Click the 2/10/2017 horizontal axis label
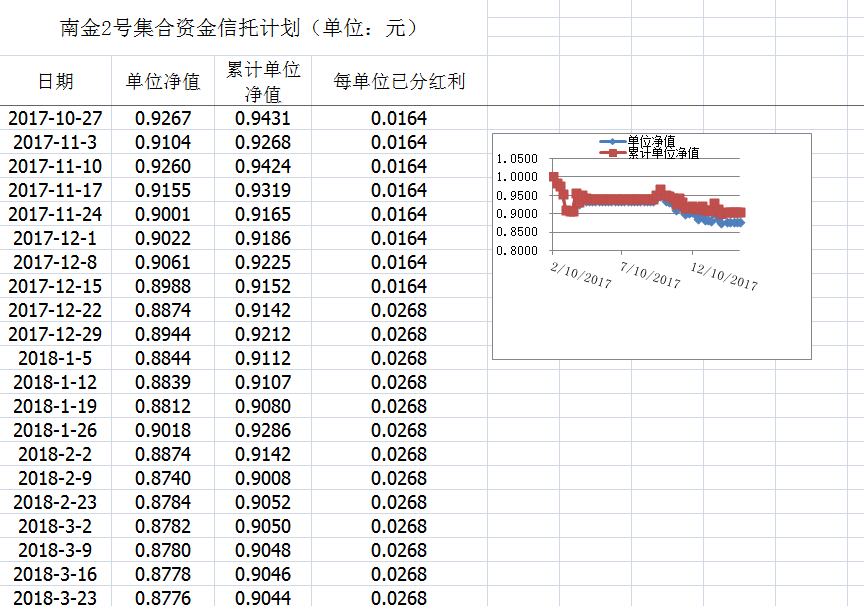 click(x=581, y=276)
